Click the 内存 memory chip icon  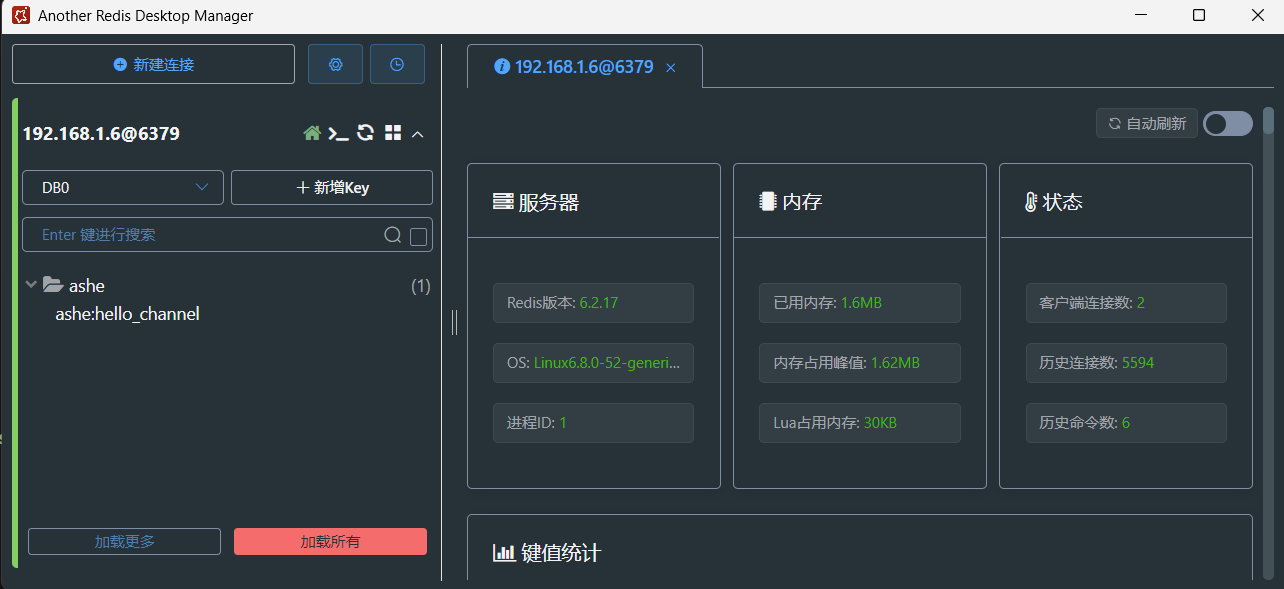coord(768,202)
